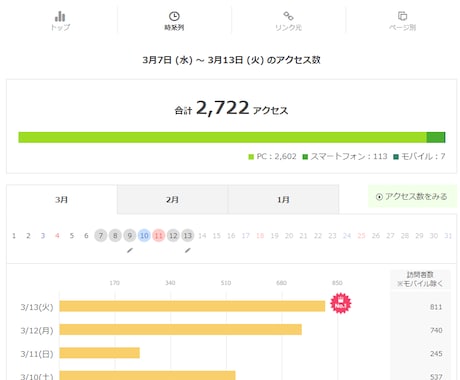This screenshot has width=460, height=380.
Task: Select calendar day 7
Action: 101,236
